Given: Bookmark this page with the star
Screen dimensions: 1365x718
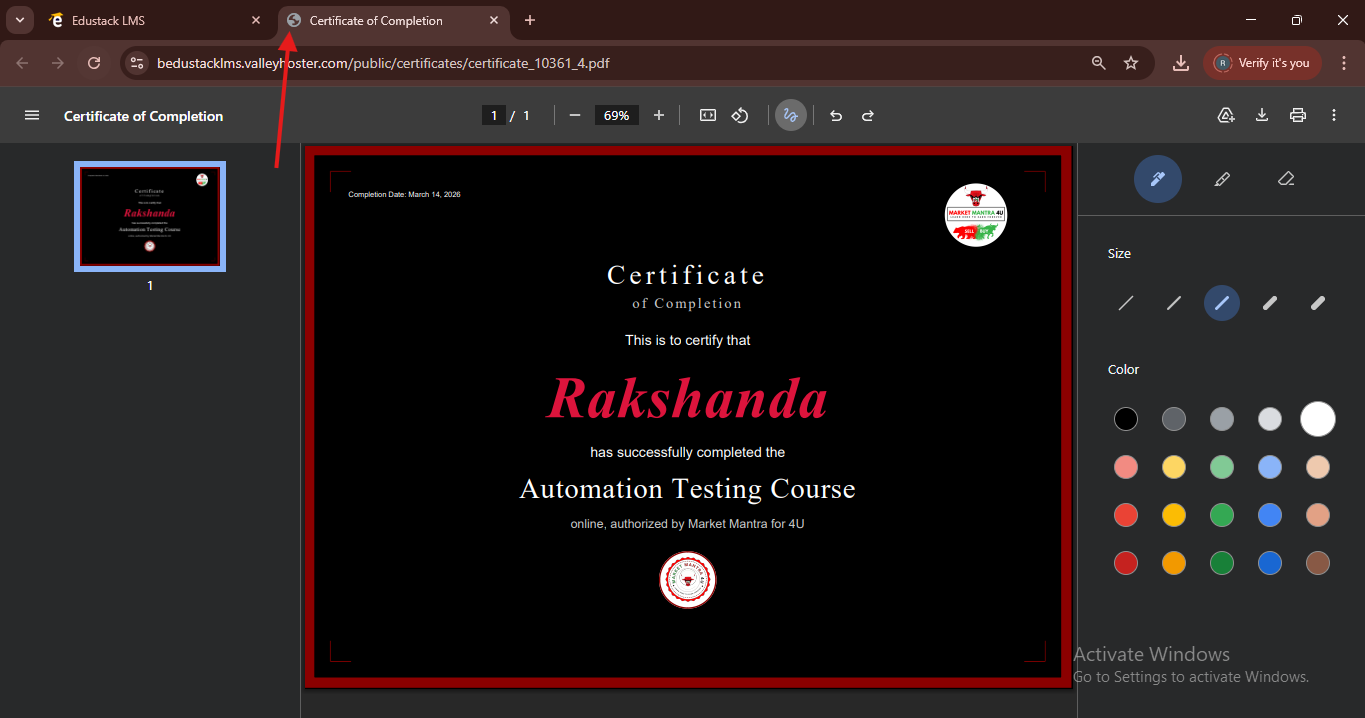Looking at the screenshot, I should tap(1131, 63).
